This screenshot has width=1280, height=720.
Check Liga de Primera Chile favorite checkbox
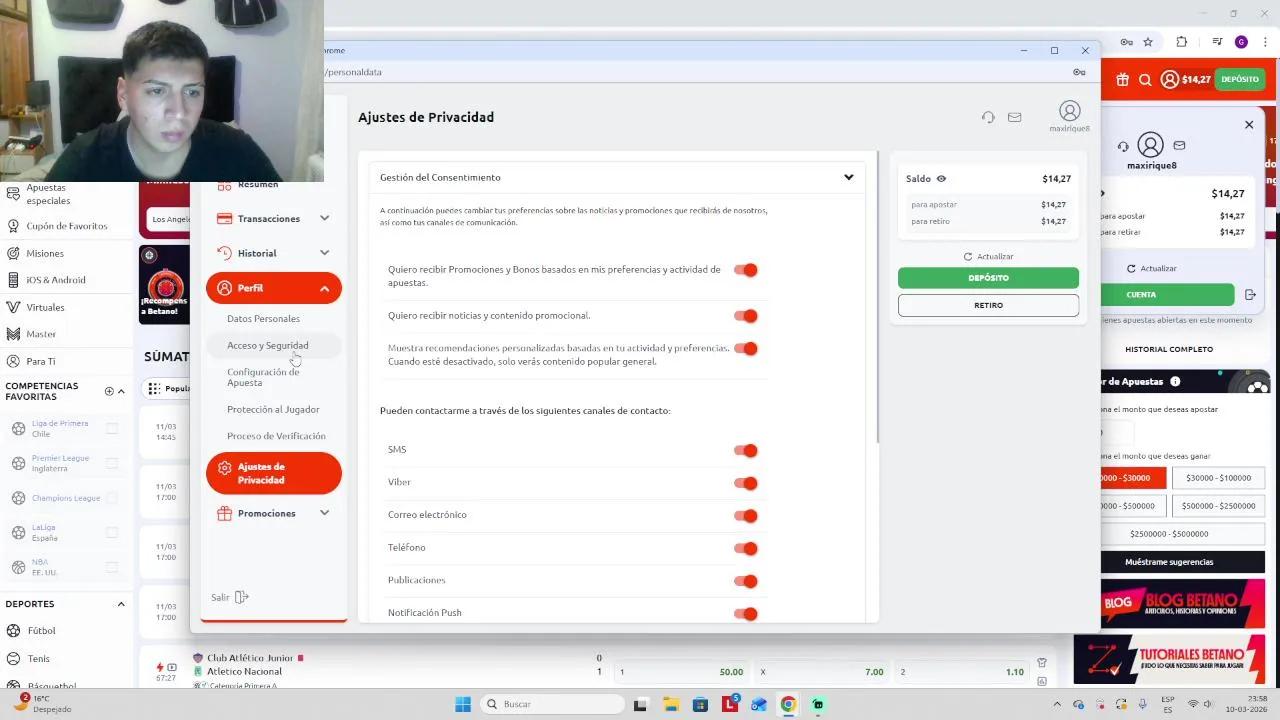(x=112, y=428)
